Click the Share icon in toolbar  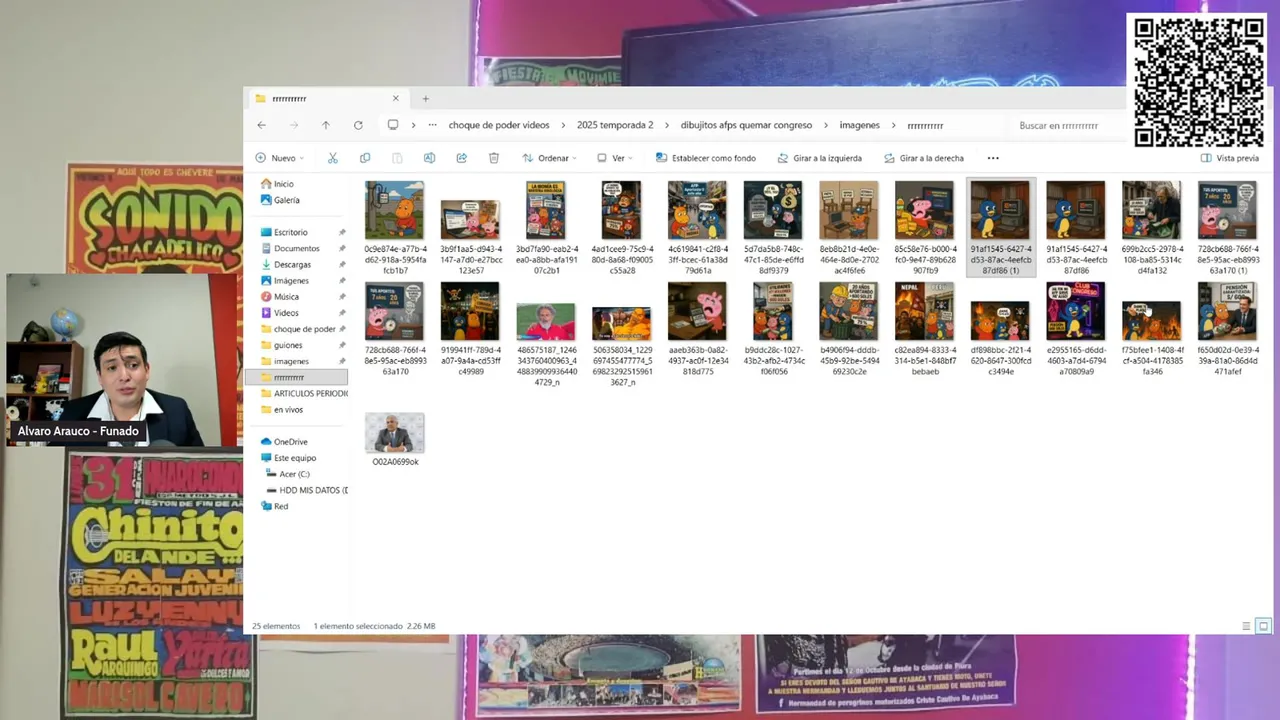(461, 158)
